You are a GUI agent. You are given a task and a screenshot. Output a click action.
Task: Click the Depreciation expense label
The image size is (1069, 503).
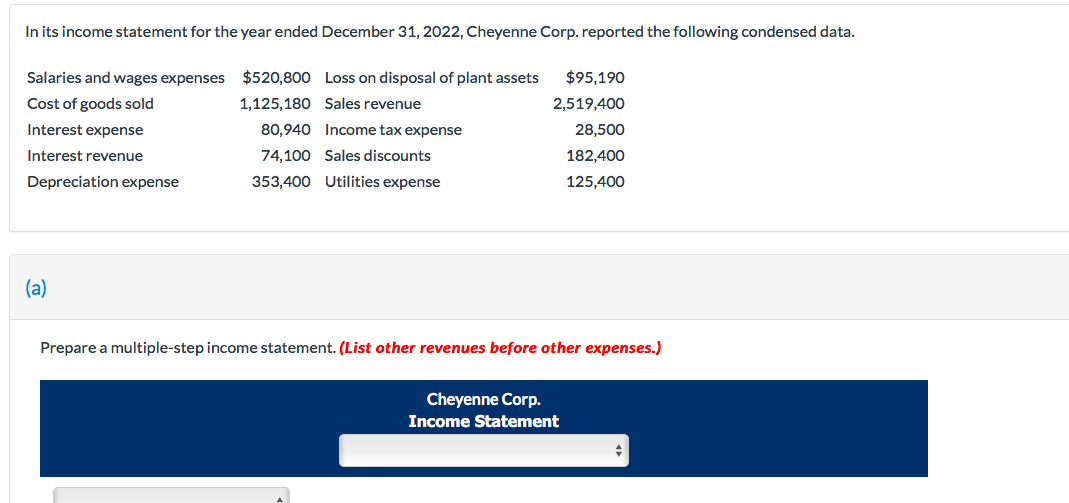pos(103,182)
